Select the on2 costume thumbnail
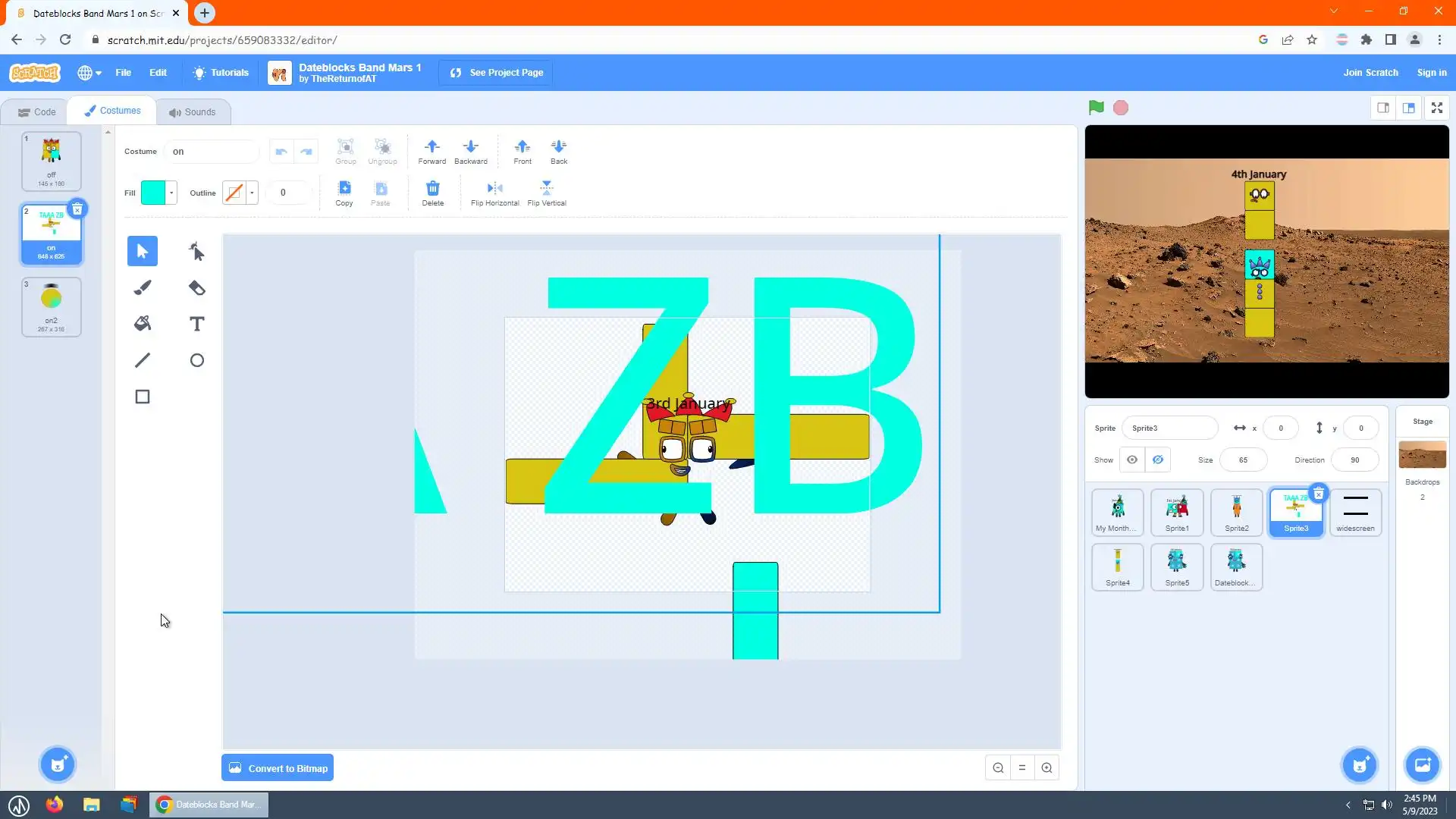 (51, 306)
